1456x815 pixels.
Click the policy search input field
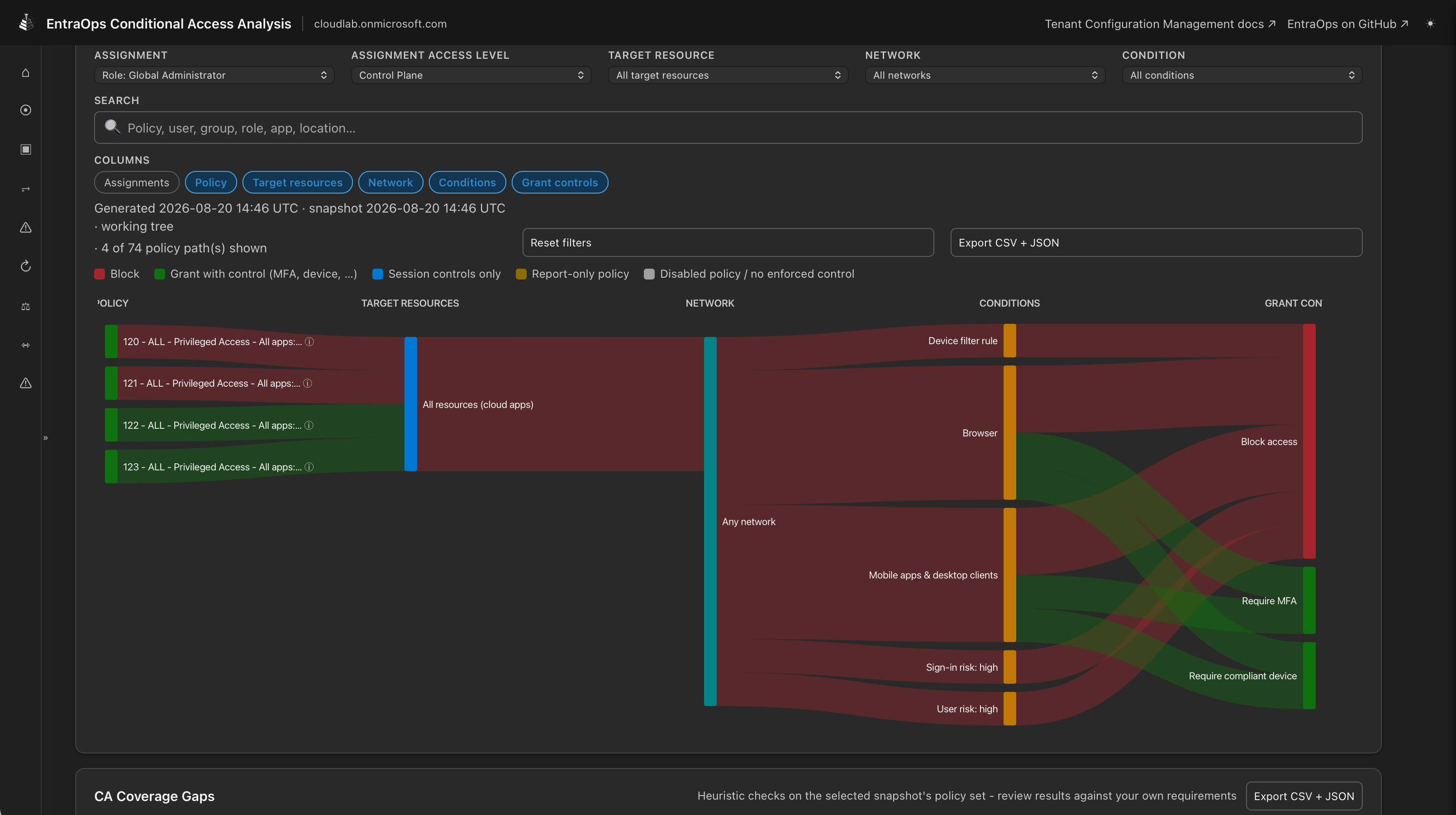click(728, 128)
